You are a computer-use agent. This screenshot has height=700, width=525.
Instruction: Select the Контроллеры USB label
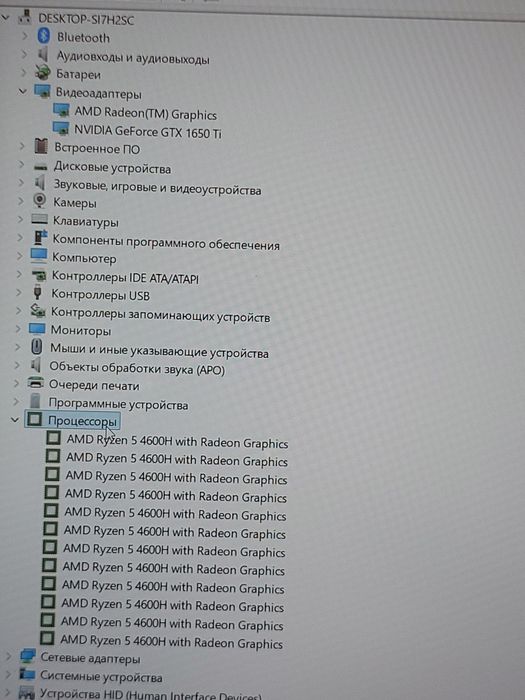tap(100, 295)
